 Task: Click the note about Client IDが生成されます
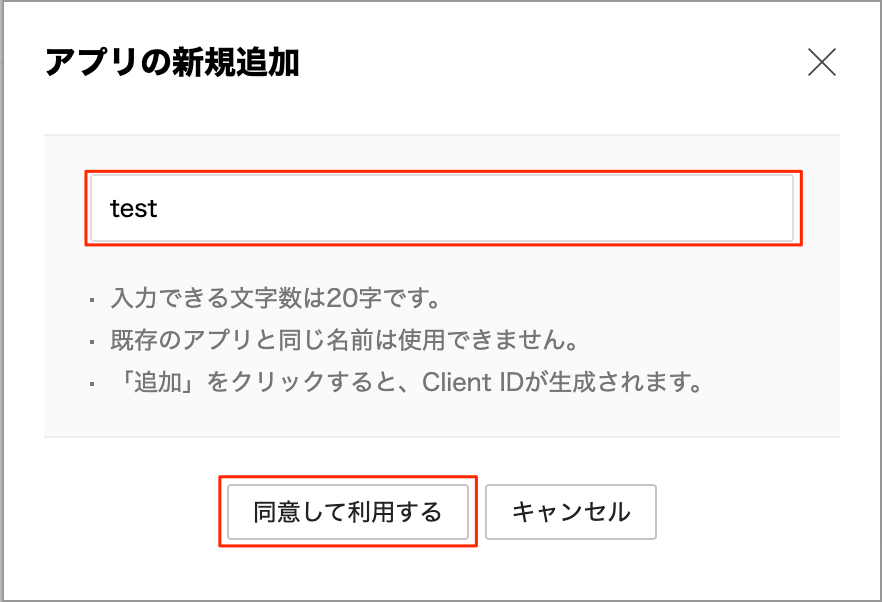click(404, 383)
